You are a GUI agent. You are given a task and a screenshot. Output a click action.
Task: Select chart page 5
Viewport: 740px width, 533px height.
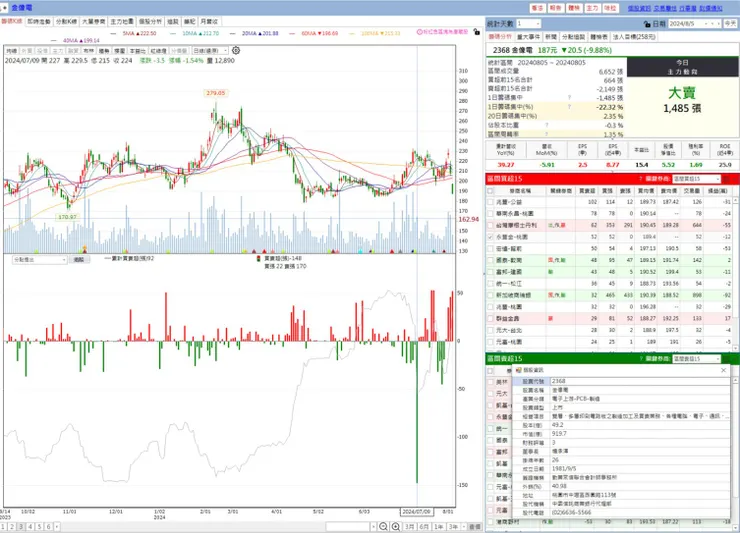(x=39, y=526)
